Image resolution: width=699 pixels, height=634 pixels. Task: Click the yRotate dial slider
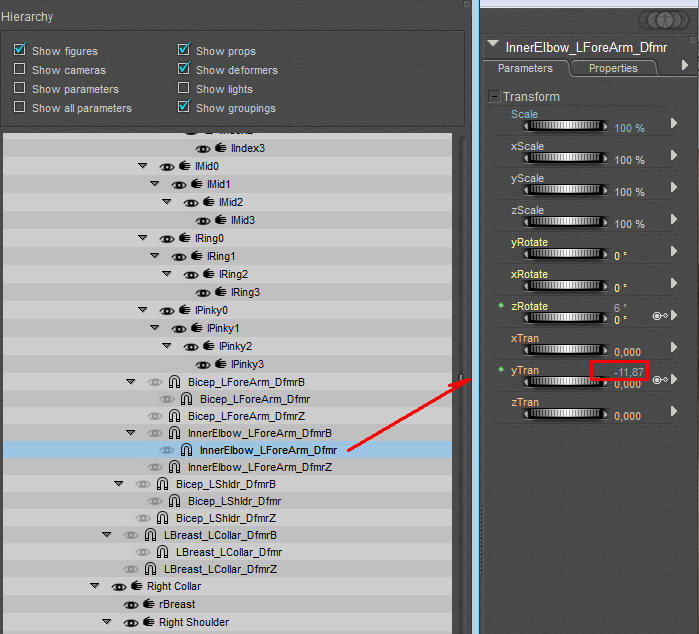pos(565,254)
